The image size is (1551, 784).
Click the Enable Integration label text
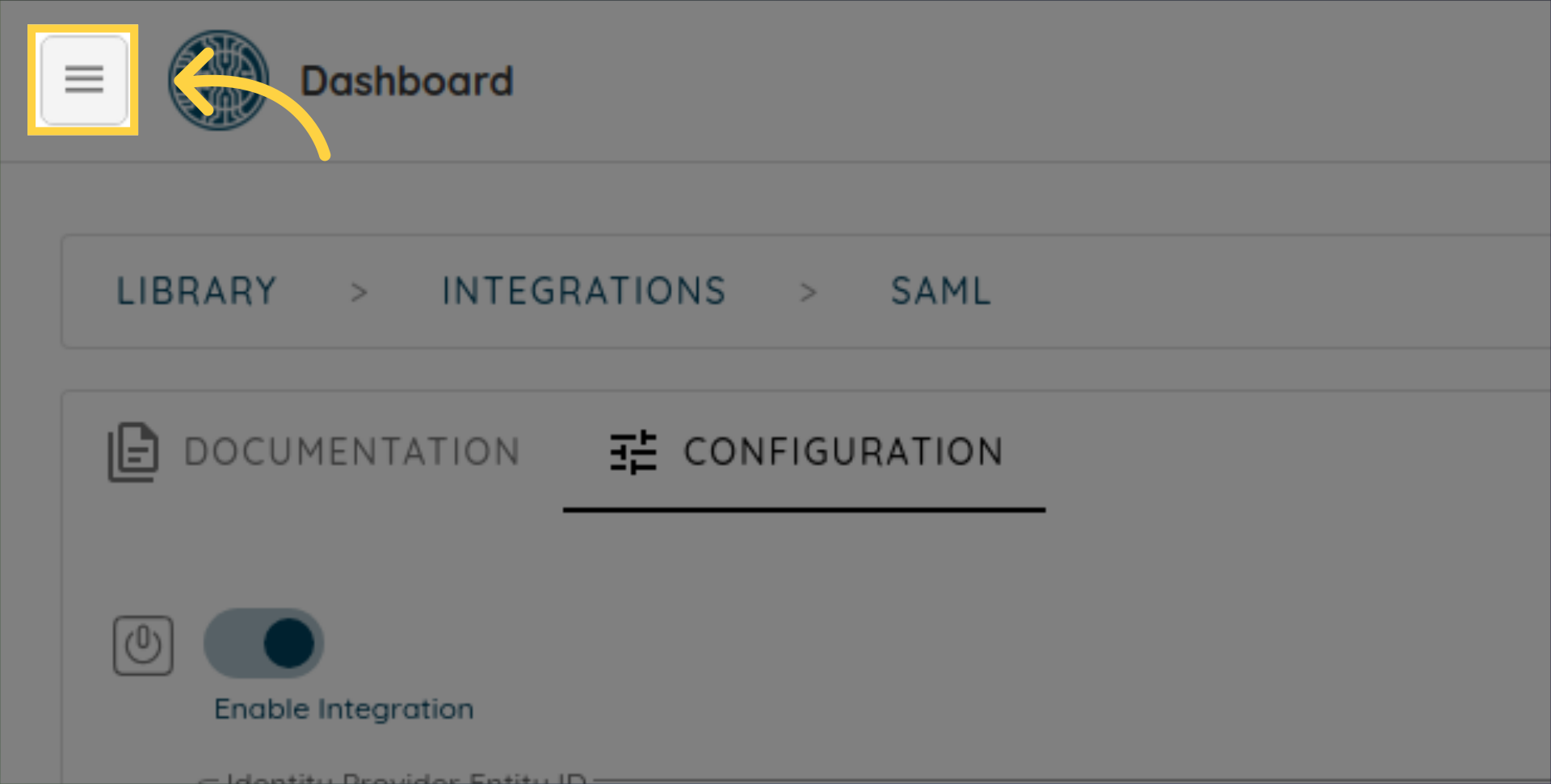point(344,709)
